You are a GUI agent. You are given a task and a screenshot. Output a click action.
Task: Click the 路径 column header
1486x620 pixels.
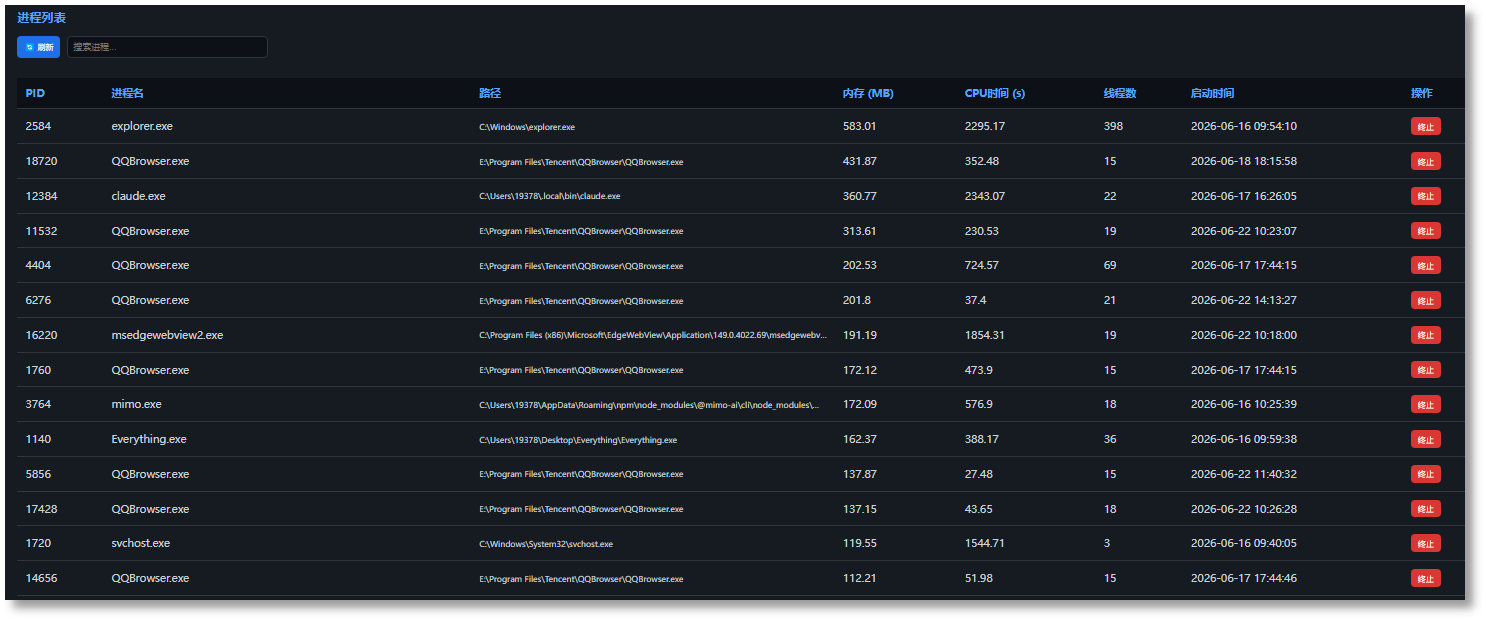pyautogui.click(x=490, y=93)
